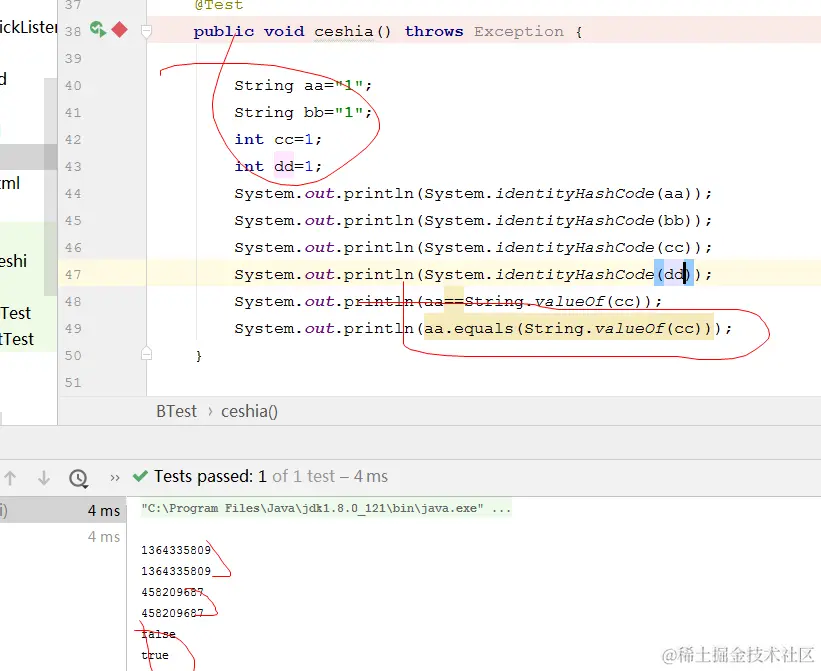Click identityHashCode(bb) println statement on line 45
Screen dimensions: 821x671
(473, 221)
